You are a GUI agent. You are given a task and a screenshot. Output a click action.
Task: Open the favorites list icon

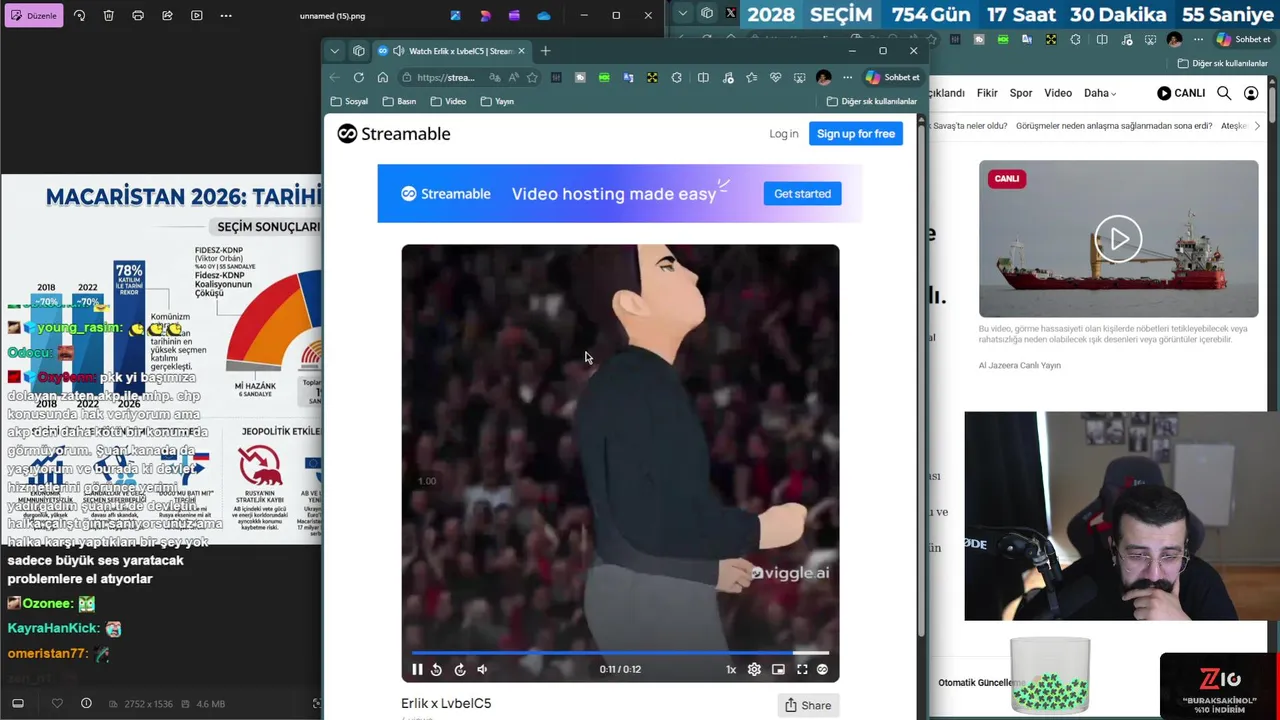(x=751, y=78)
